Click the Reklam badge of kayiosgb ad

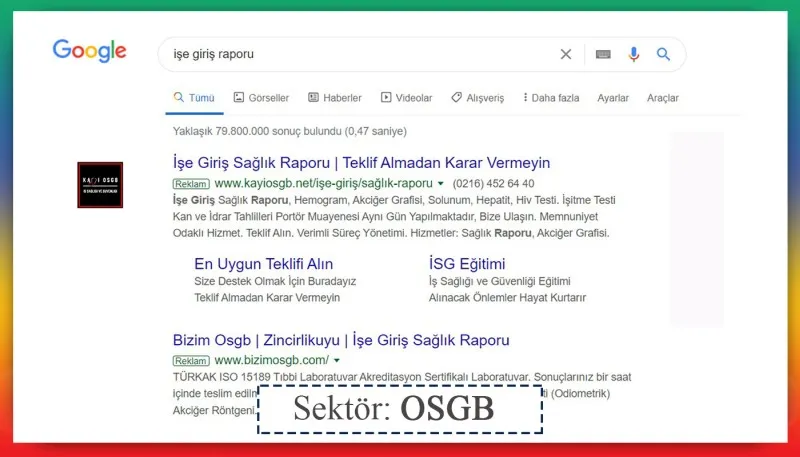(191, 184)
